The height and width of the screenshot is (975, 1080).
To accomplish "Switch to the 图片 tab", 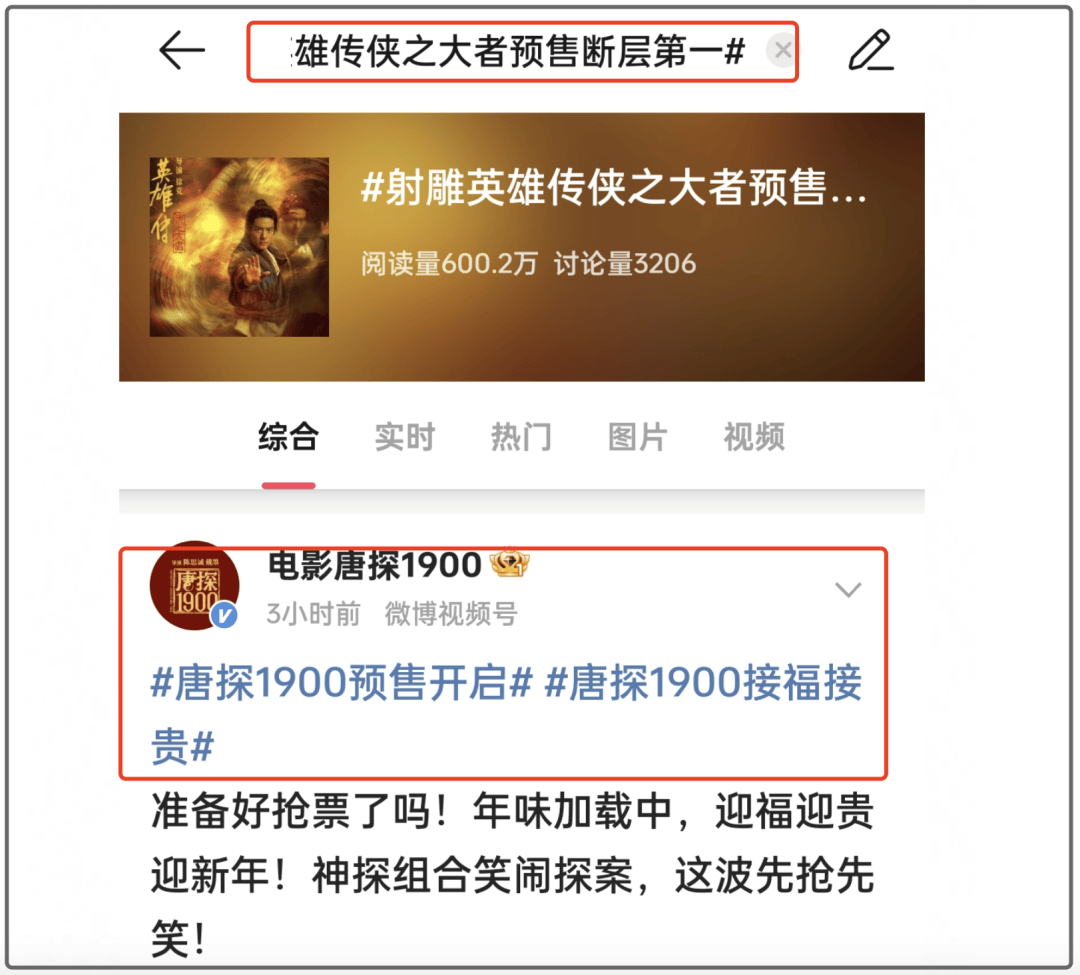I will click(x=637, y=437).
